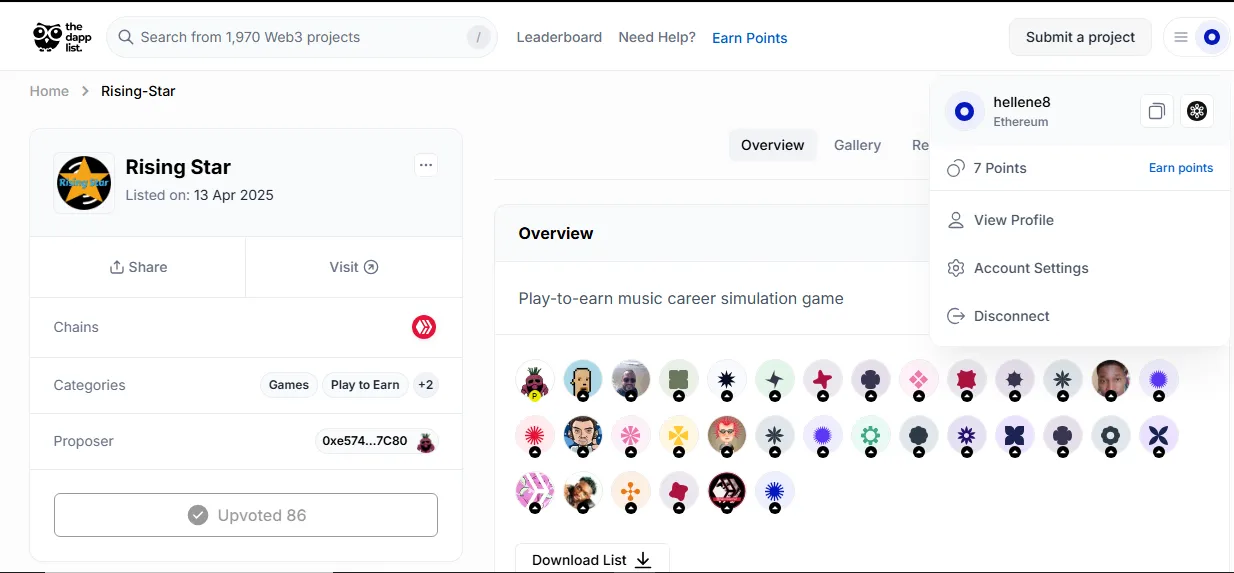Click the Listed on: 13 Apr 2025 text

(200, 195)
